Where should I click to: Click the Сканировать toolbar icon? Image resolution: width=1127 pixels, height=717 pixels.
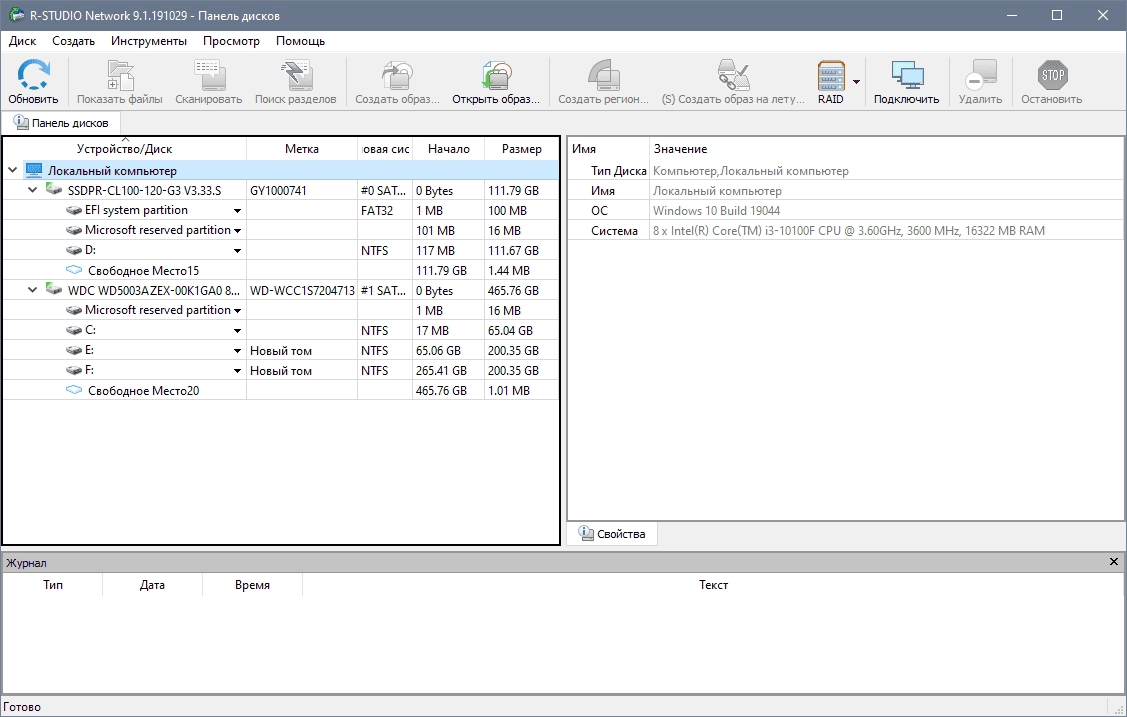(x=209, y=75)
